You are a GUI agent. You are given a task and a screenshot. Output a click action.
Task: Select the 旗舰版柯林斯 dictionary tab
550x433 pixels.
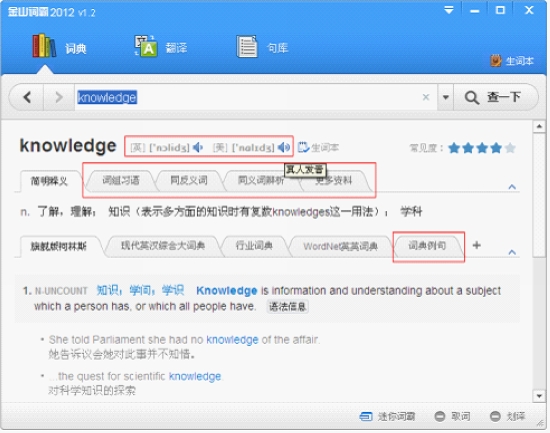click(58, 246)
